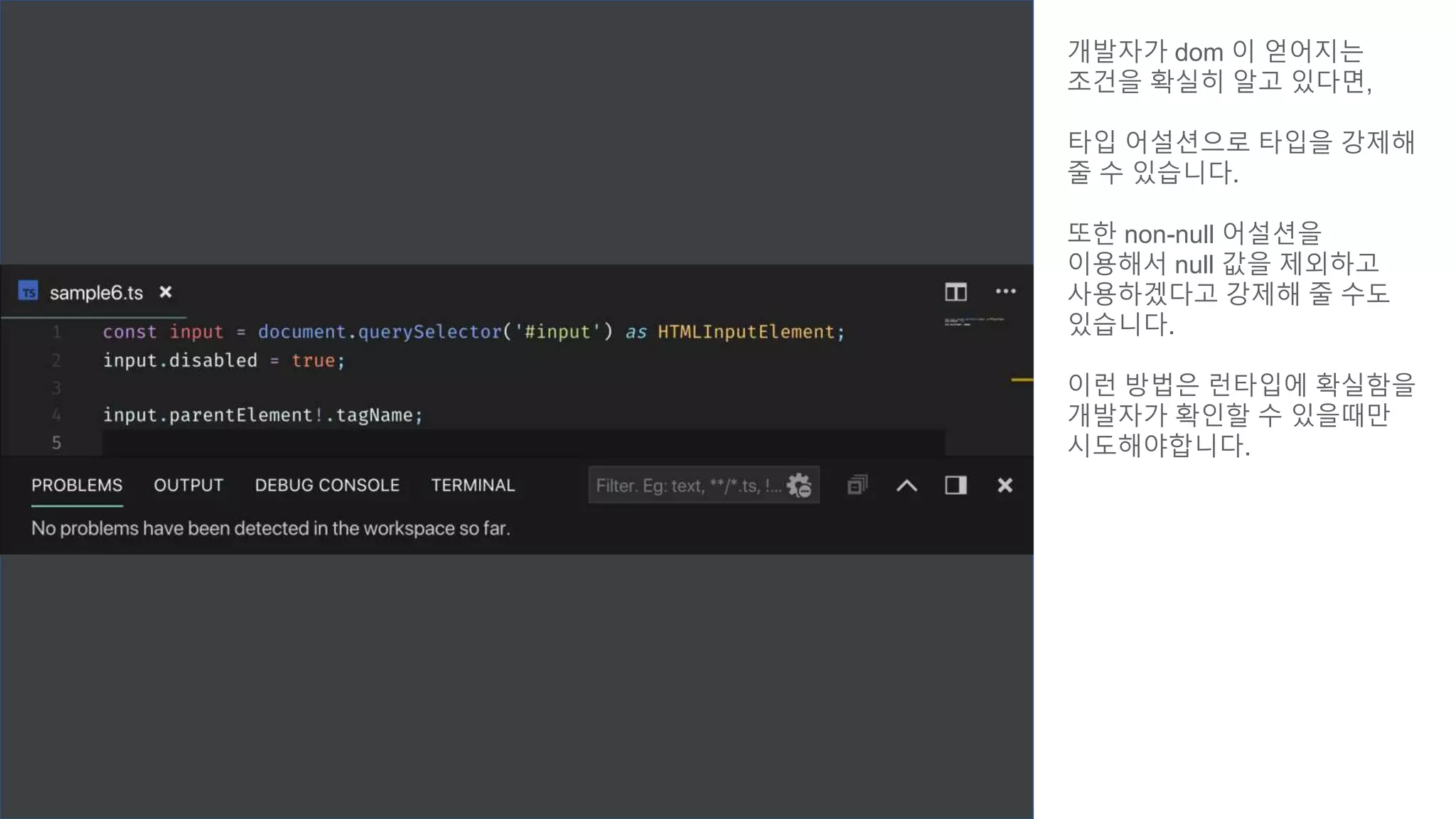Click the Collapse All icon in panel
1456x819 pixels.
coord(857,485)
